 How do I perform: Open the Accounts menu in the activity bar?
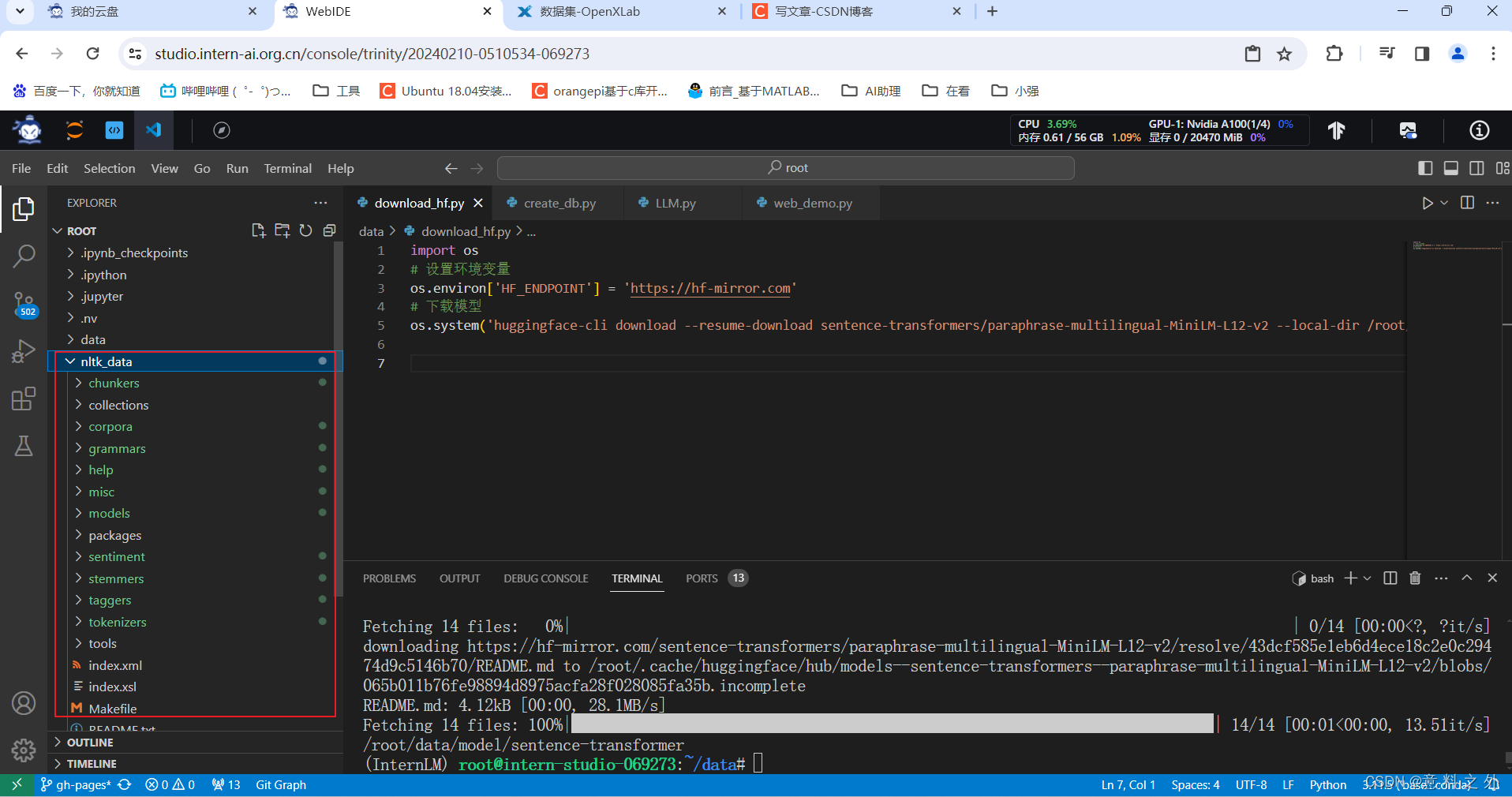pos(24,703)
